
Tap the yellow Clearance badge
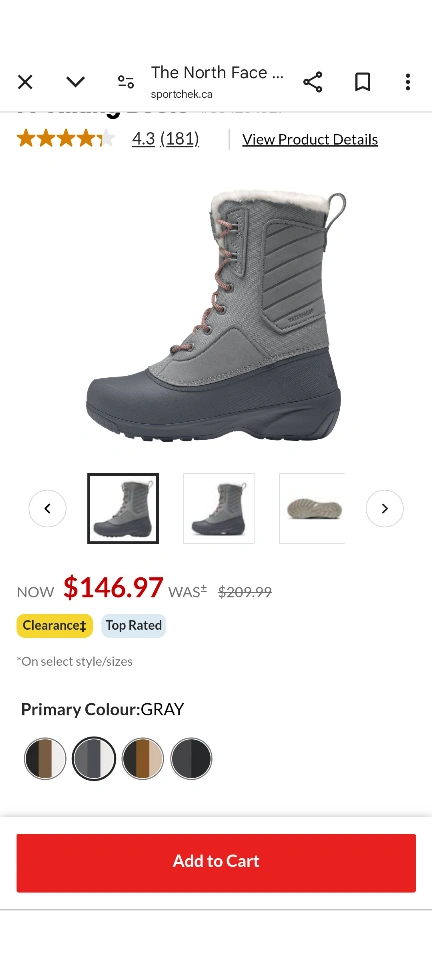coord(54,626)
